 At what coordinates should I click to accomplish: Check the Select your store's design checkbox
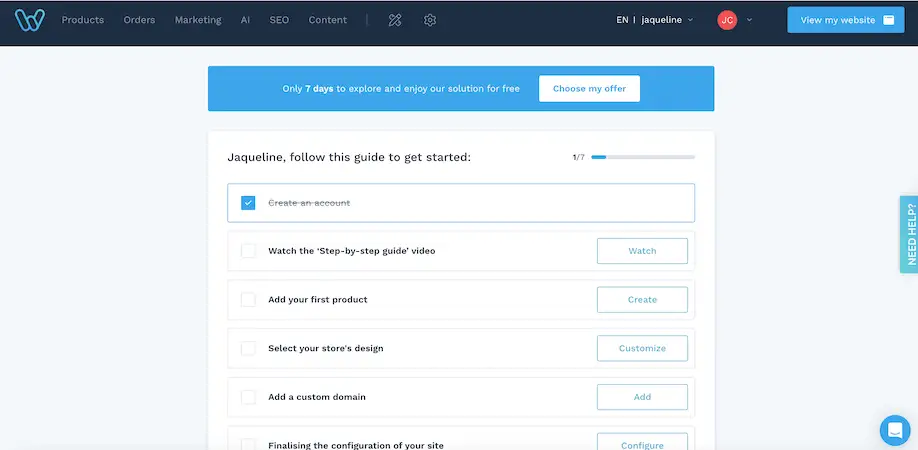[248, 348]
